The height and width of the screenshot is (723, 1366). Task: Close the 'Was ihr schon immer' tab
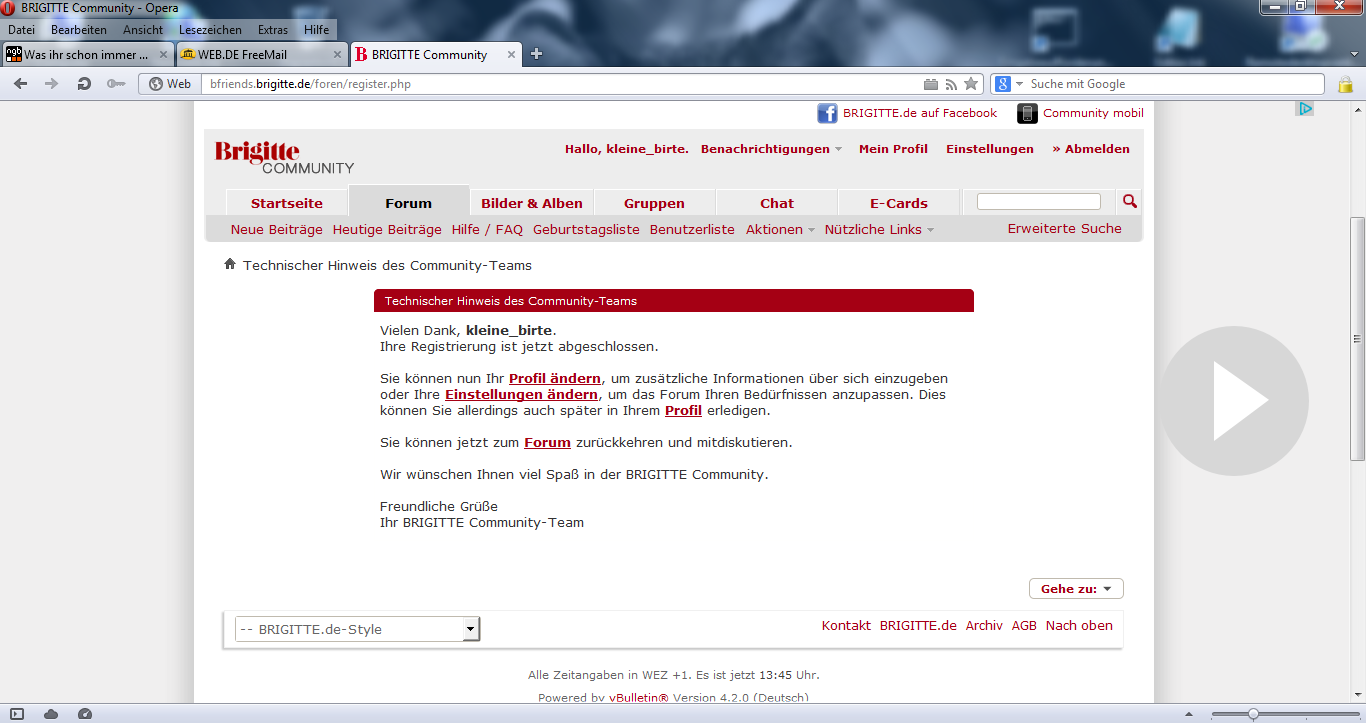pos(164,54)
